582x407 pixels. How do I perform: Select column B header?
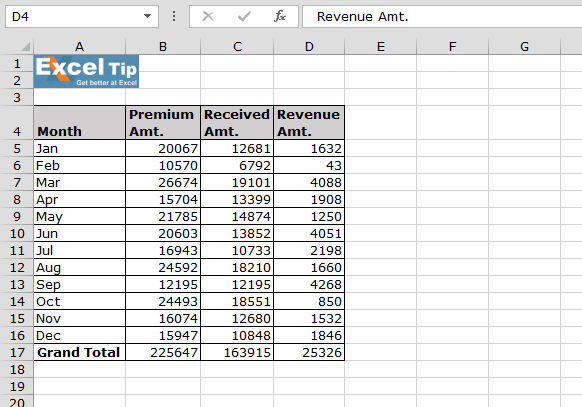(163, 47)
